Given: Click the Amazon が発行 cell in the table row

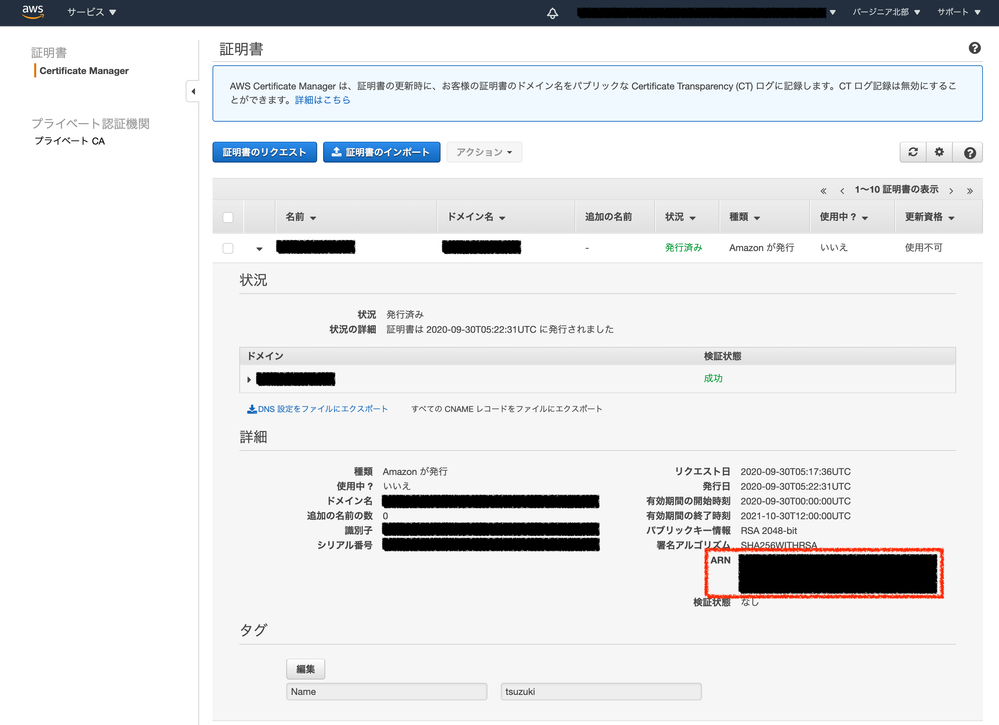Looking at the screenshot, I should click(x=761, y=248).
